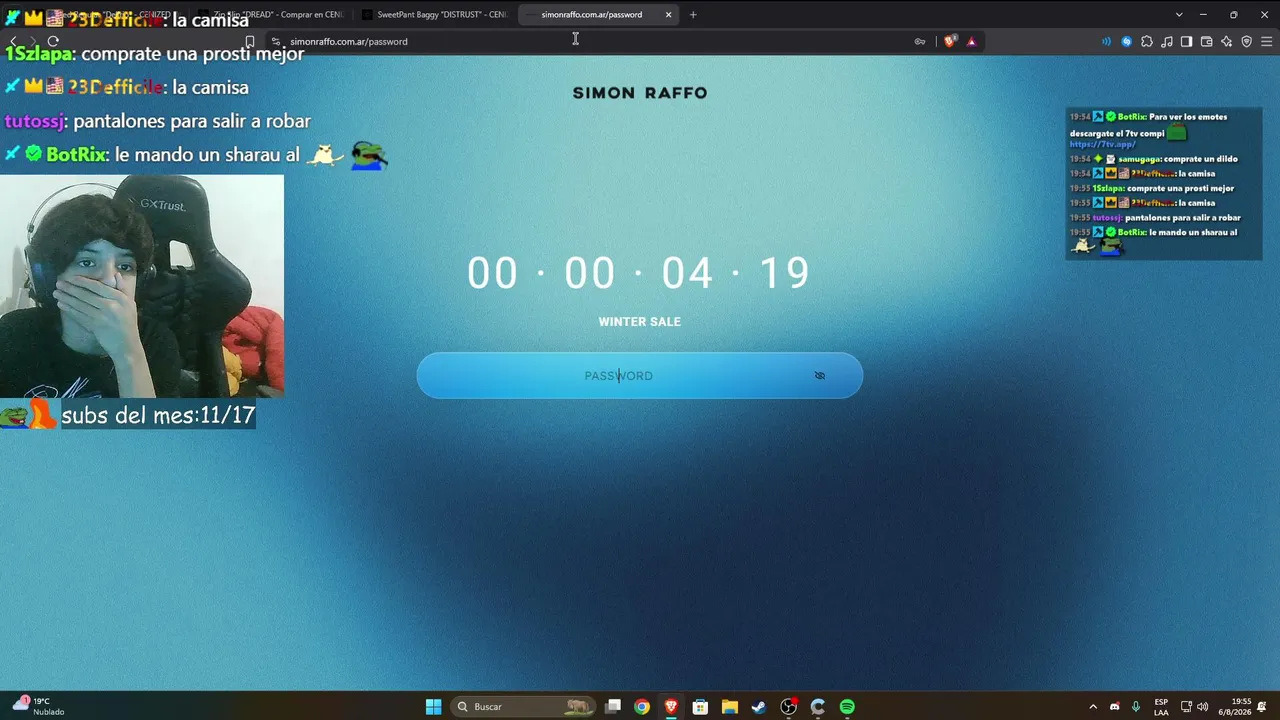Click the blue sound waves extension icon
The height and width of the screenshot is (720, 1280).
coord(1106,42)
